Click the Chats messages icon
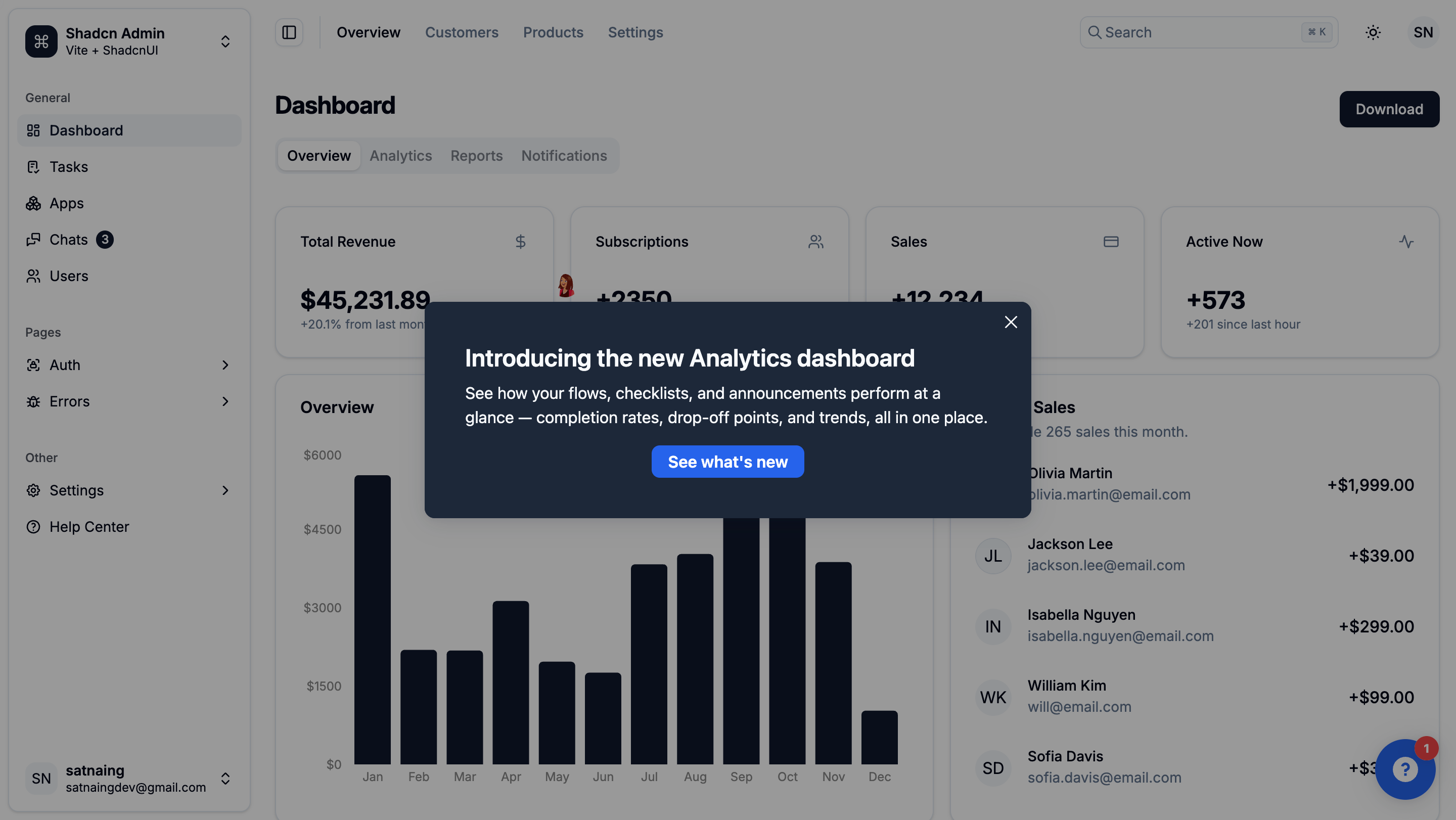This screenshot has height=820, width=1456. point(33,240)
